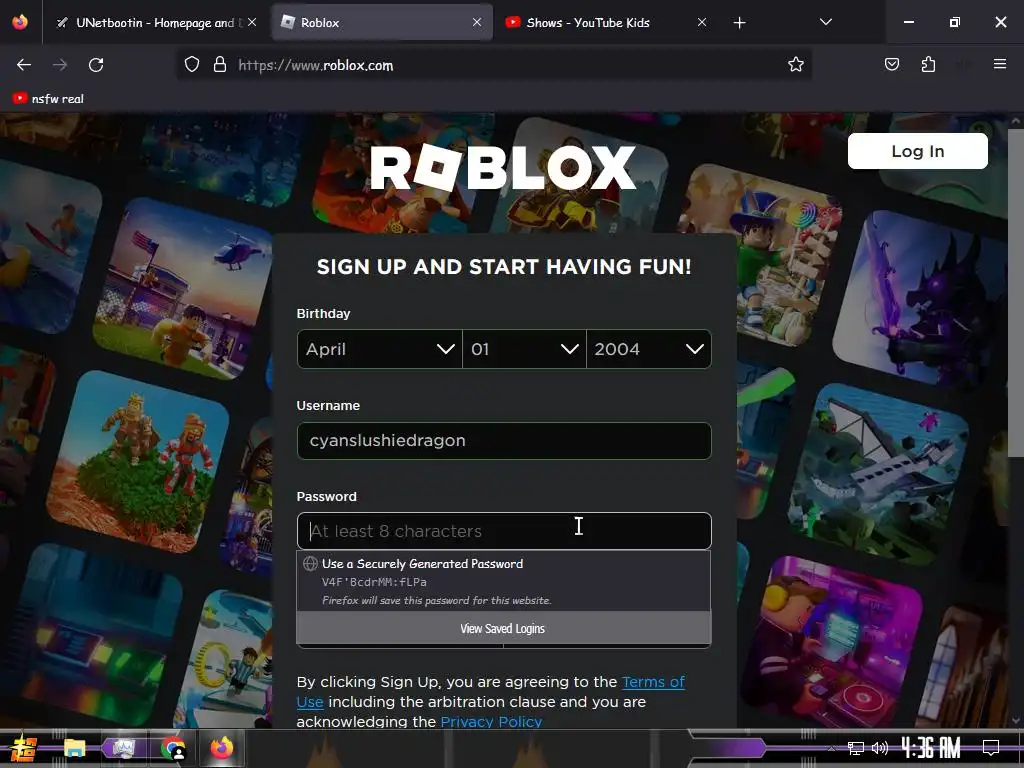
Task: Open the Privacy Policy link
Action: [x=491, y=722]
